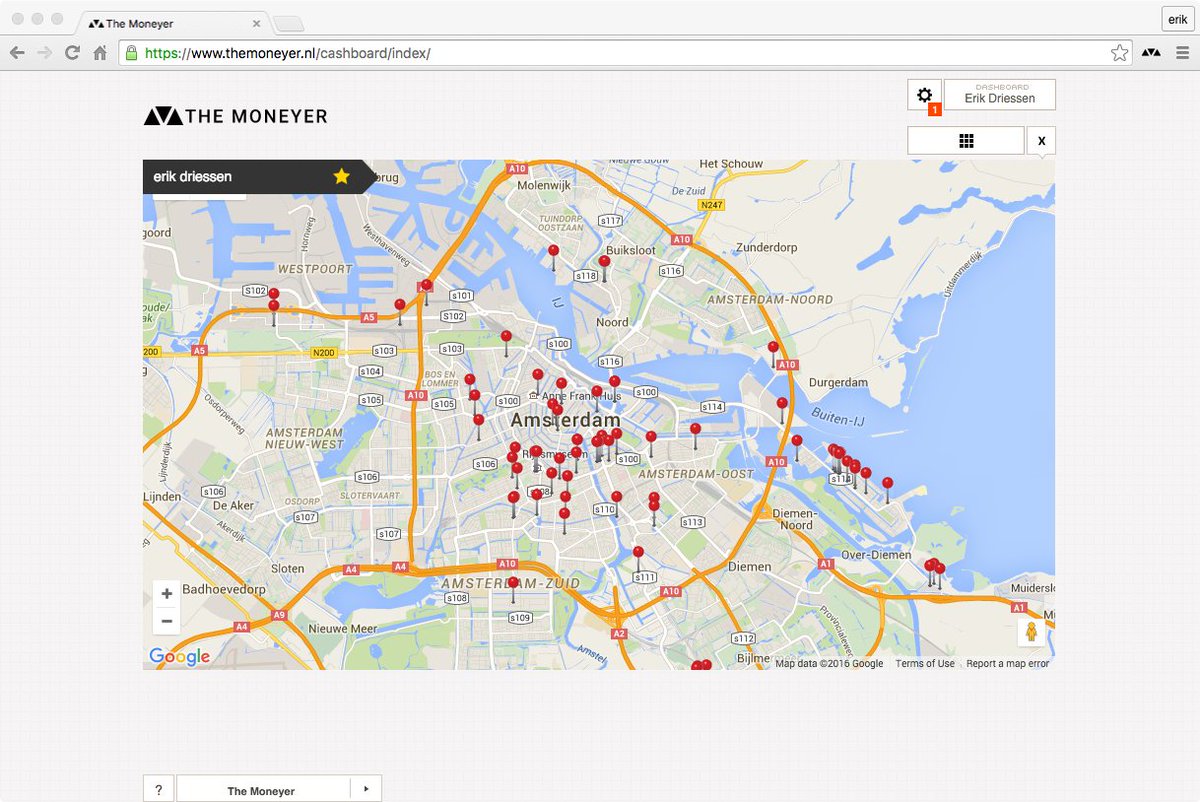
Task: Click the Anne Frank Huis label
Action: tap(580, 396)
